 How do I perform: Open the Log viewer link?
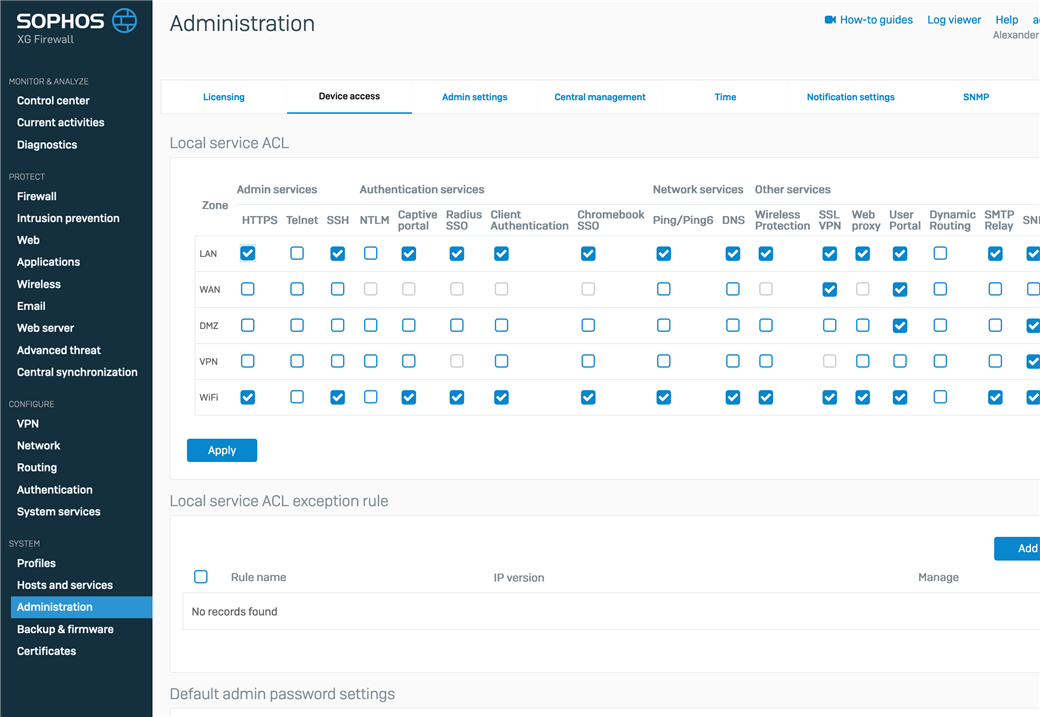[x=954, y=20]
